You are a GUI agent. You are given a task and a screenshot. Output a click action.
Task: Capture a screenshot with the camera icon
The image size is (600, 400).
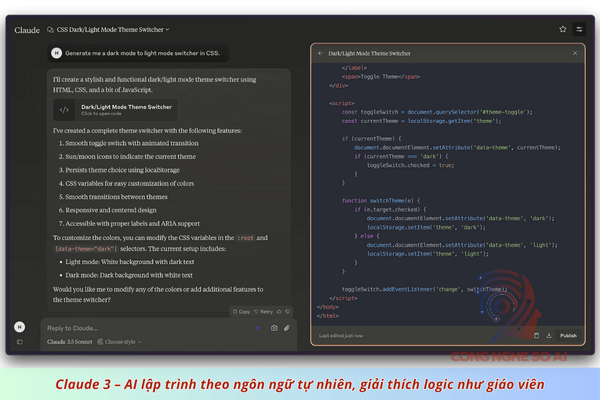click(274, 328)
